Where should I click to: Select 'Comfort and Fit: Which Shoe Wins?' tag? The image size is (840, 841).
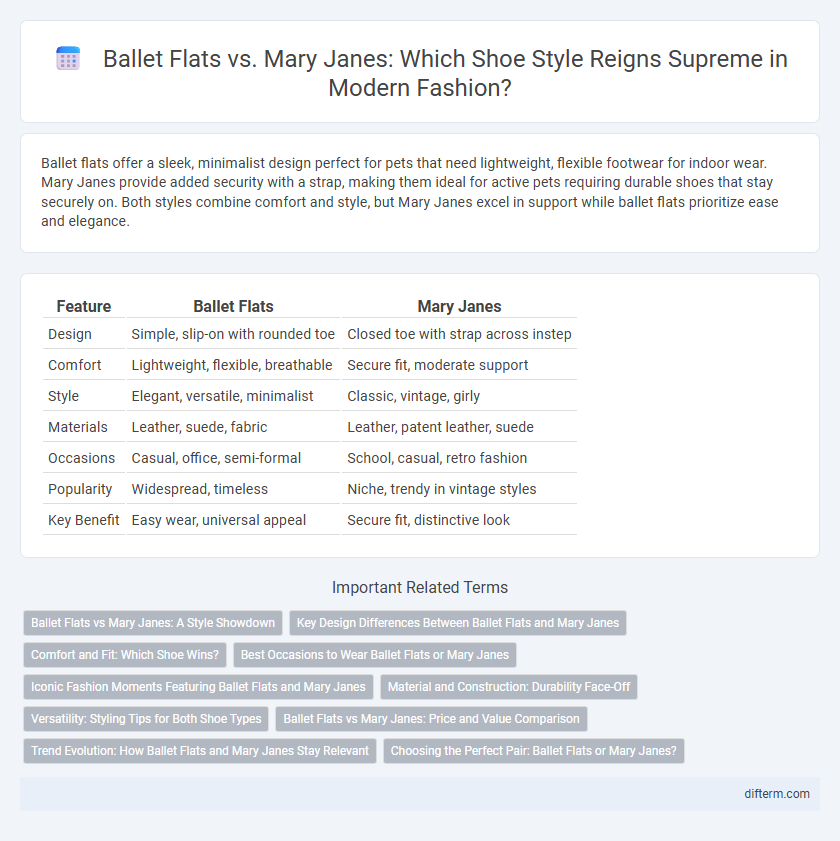(125, 655)
